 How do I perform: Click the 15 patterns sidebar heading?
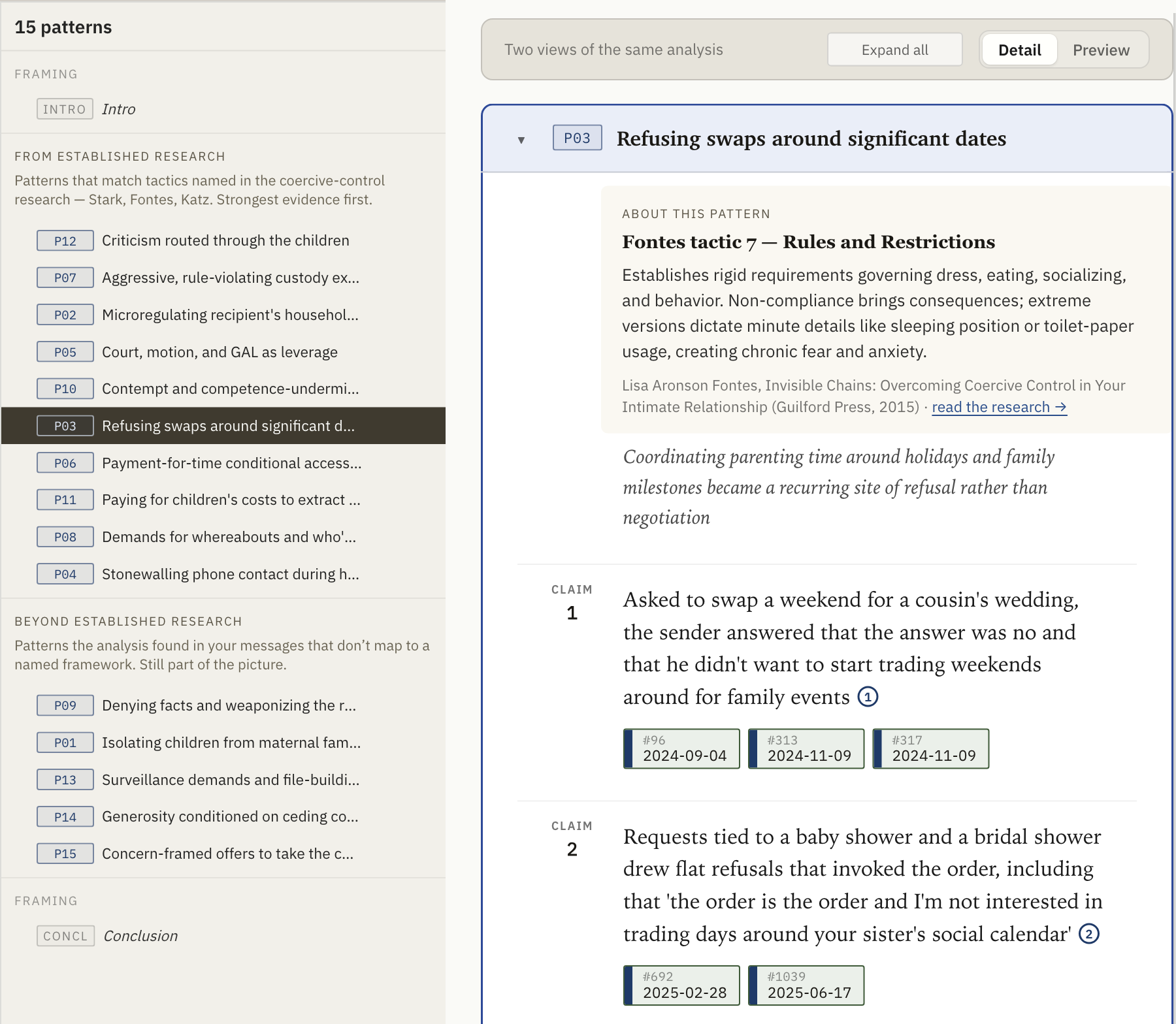(x=63, y=27)
